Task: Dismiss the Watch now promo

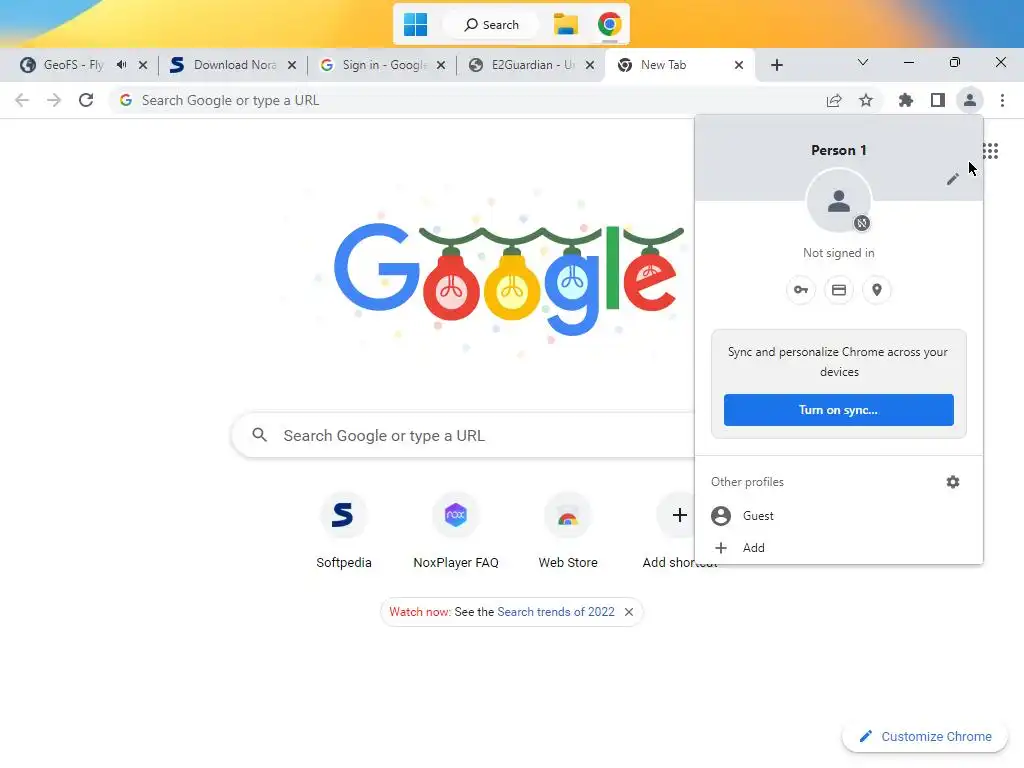Action: [629, 612]
